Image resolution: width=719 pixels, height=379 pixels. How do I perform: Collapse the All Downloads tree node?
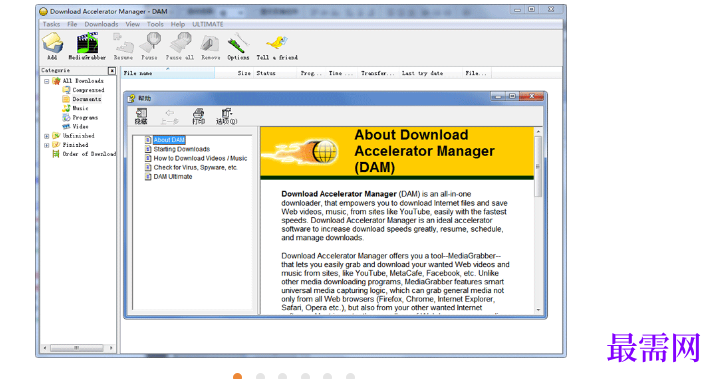pyautogui.click(x=46, y=81)
